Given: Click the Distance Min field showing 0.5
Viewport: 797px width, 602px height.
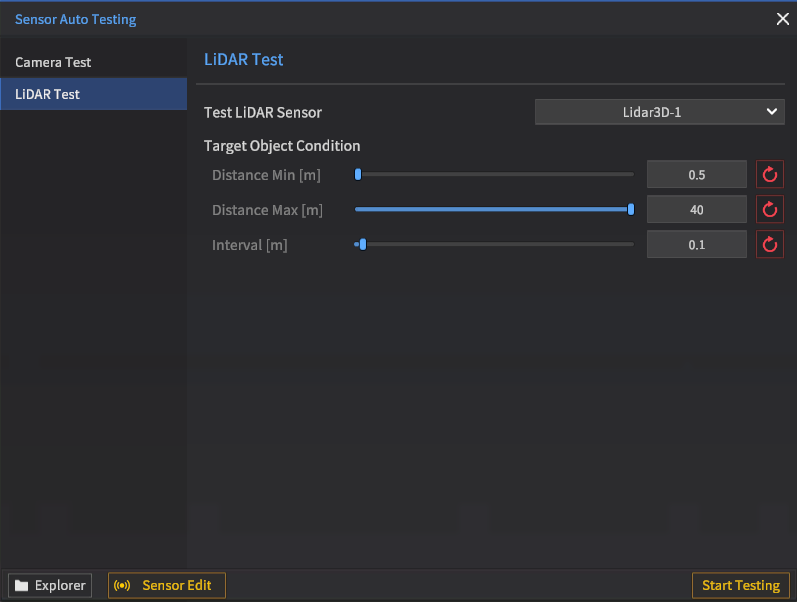Looking at the screenshot, I should 696,175.
